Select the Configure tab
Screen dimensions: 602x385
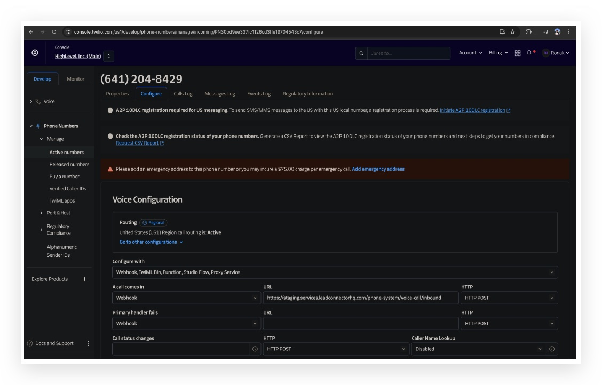pos(151,94)
